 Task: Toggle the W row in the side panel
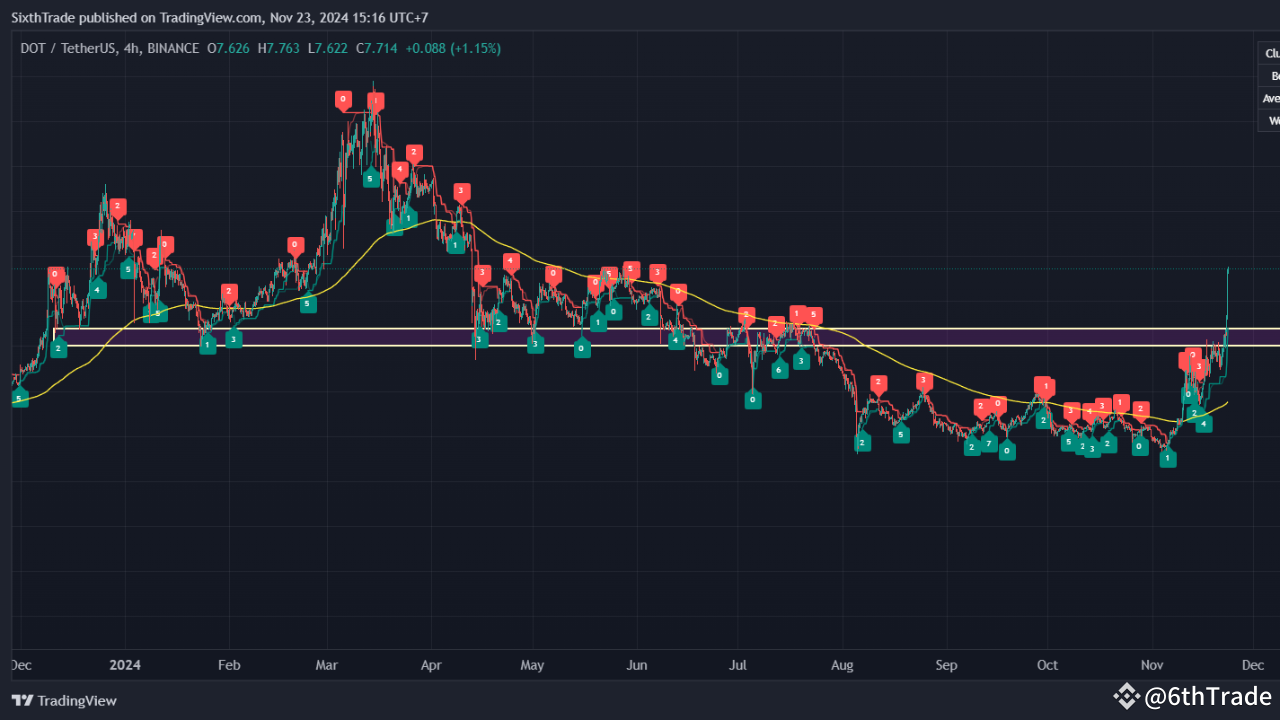pos(1272,120)
